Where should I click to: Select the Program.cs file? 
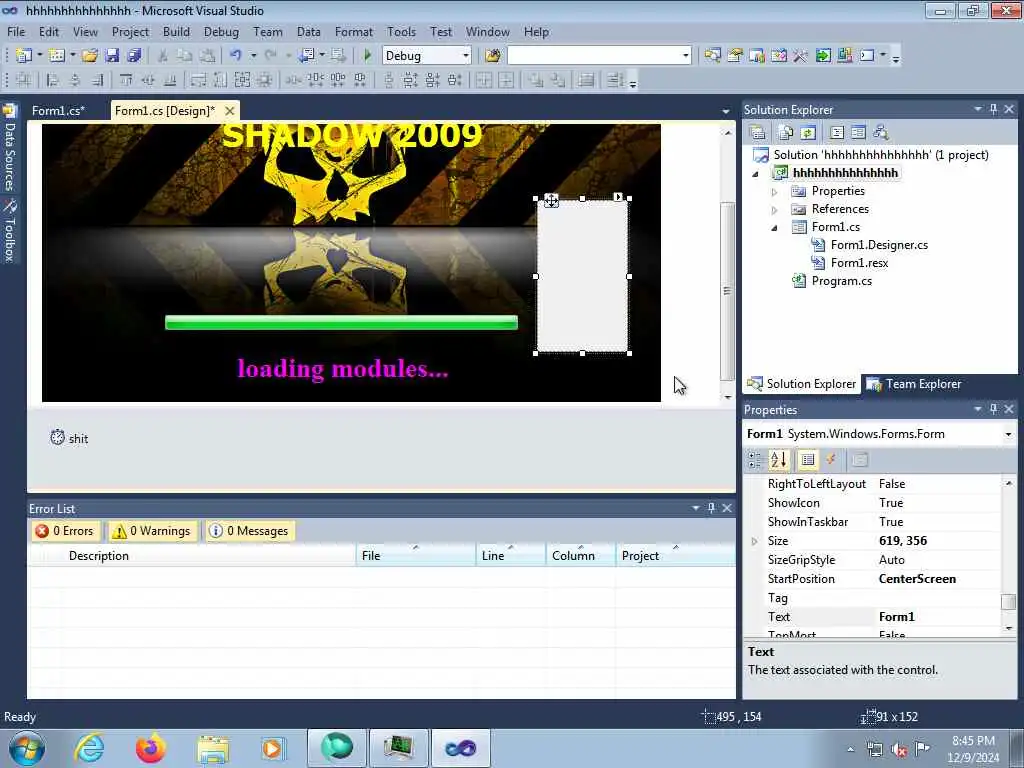(842, 281)
